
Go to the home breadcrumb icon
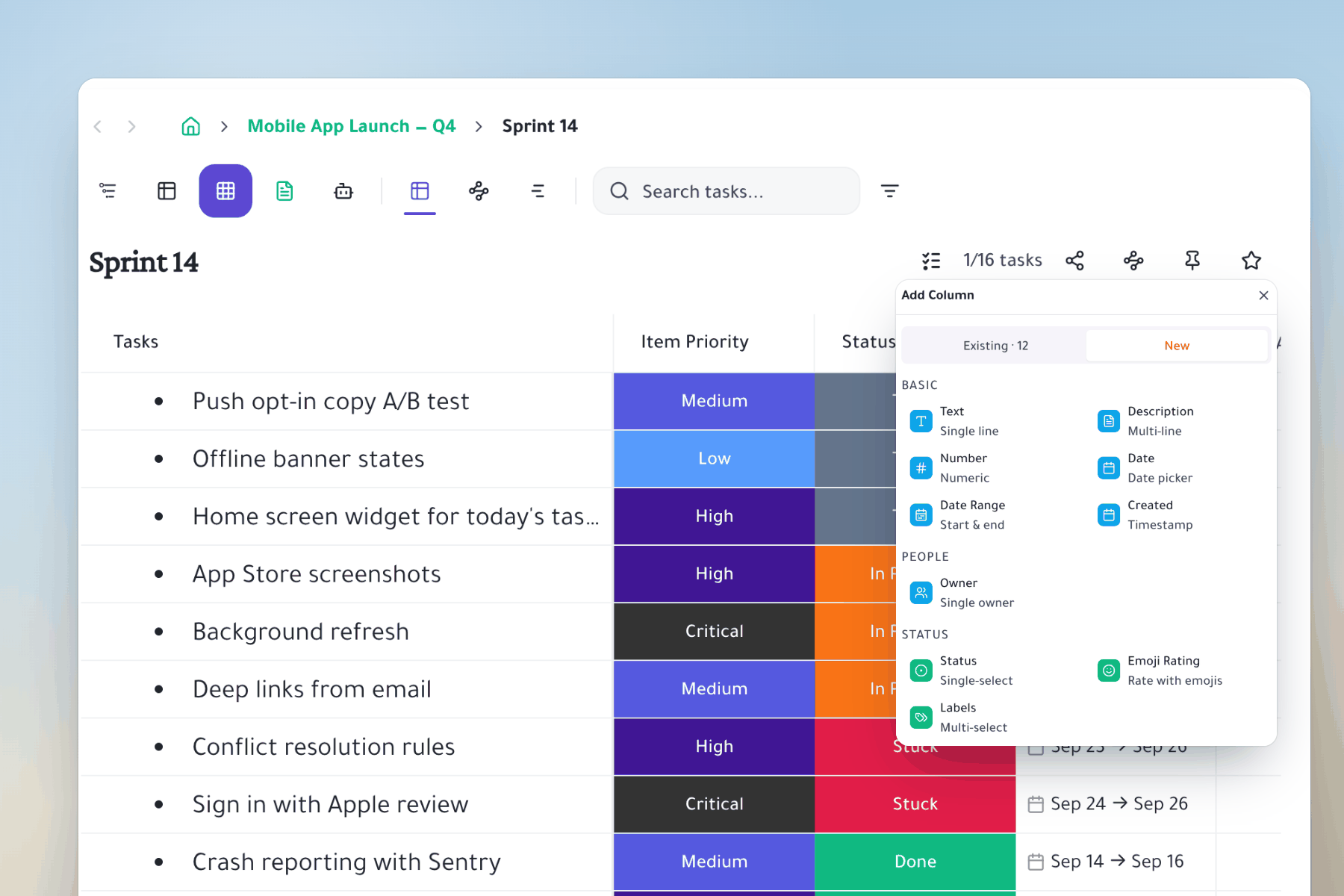tap(191, 126)
